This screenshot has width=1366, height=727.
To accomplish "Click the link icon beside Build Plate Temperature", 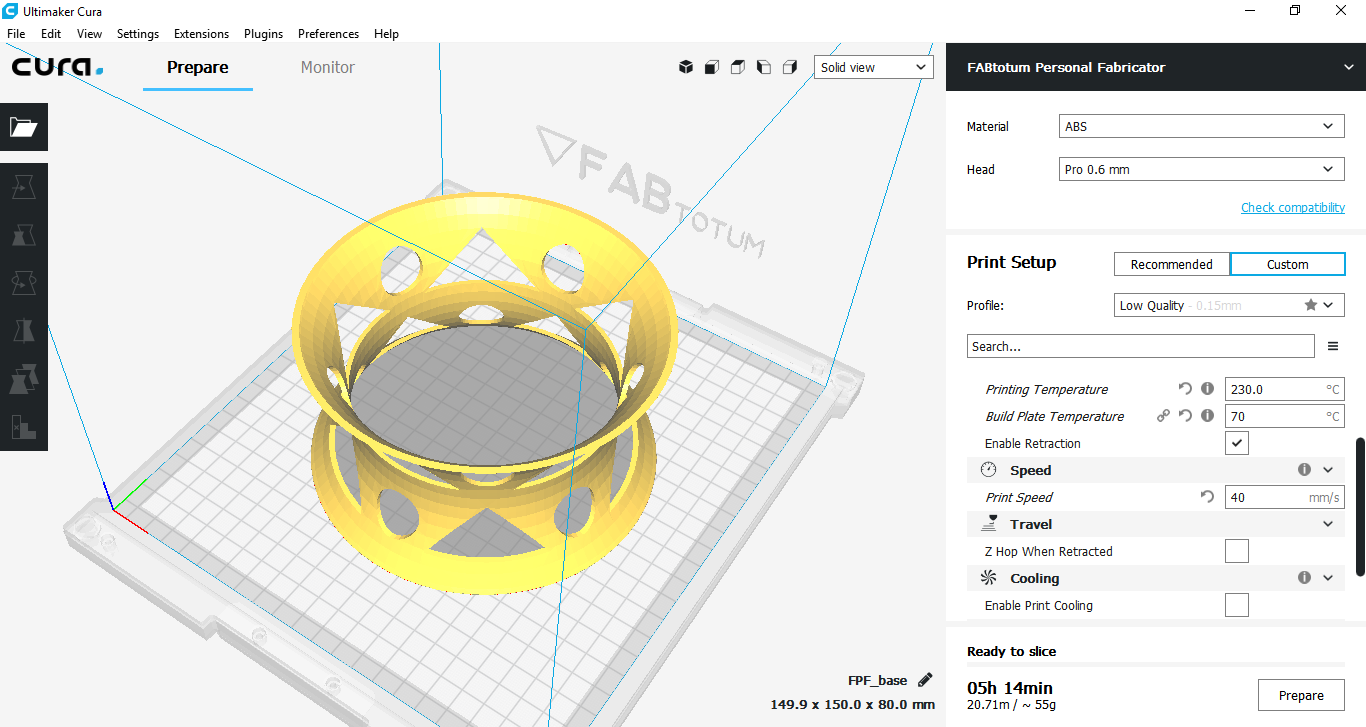I will pos(1163,416).
